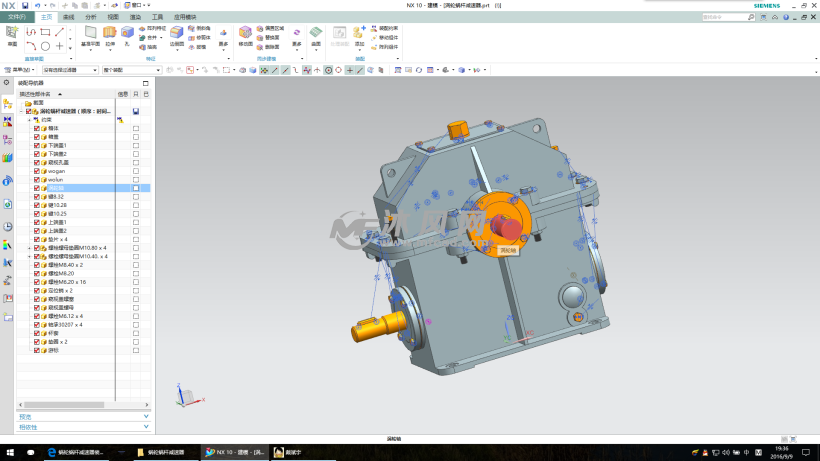Viewport: 820px width, 461px height.
Task: Click the Window (窗口) quick access button
Action: coord(135,5)
